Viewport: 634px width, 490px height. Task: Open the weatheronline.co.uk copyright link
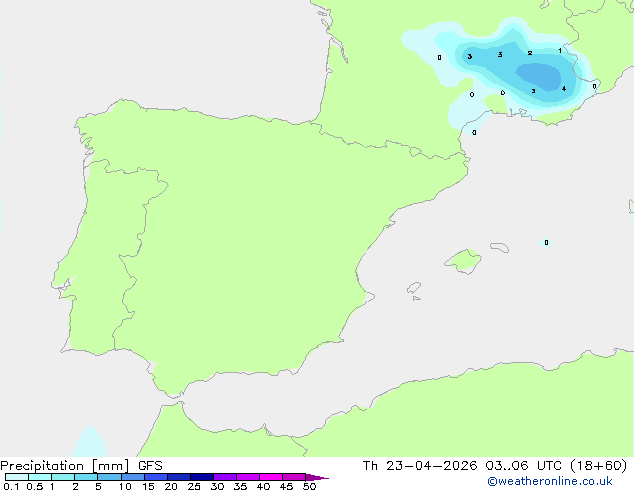pos(550,481)
